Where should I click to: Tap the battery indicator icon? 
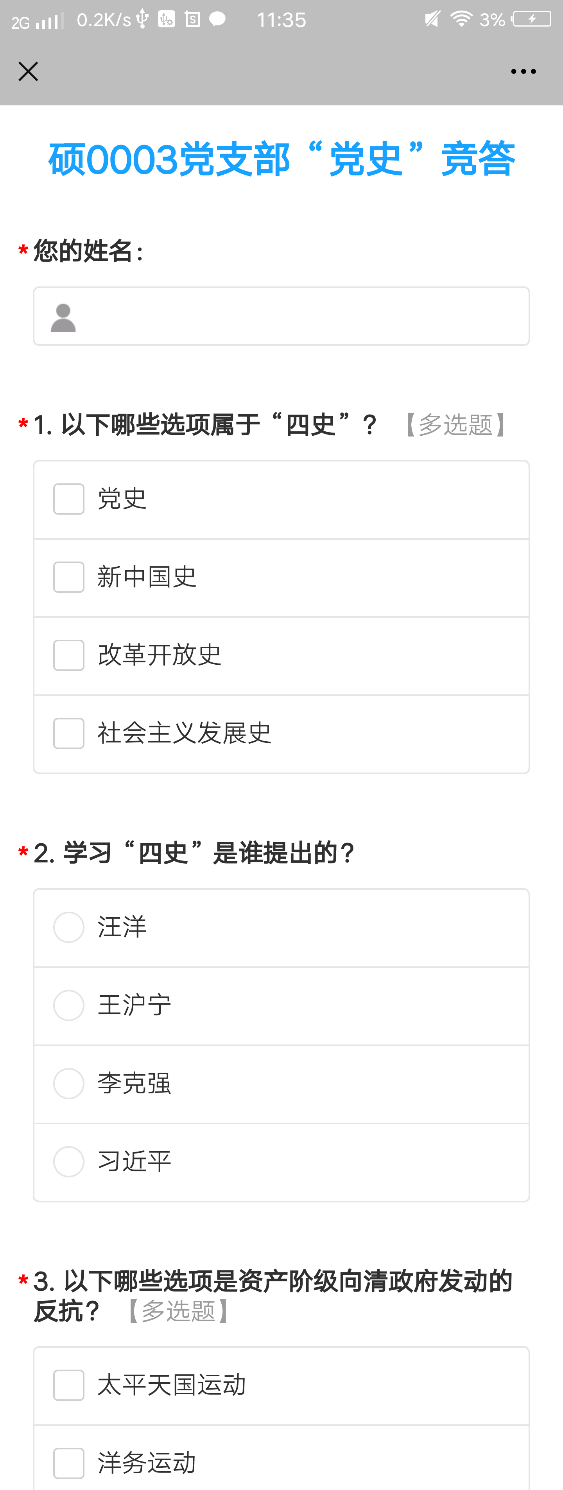[x=530, y=19]
